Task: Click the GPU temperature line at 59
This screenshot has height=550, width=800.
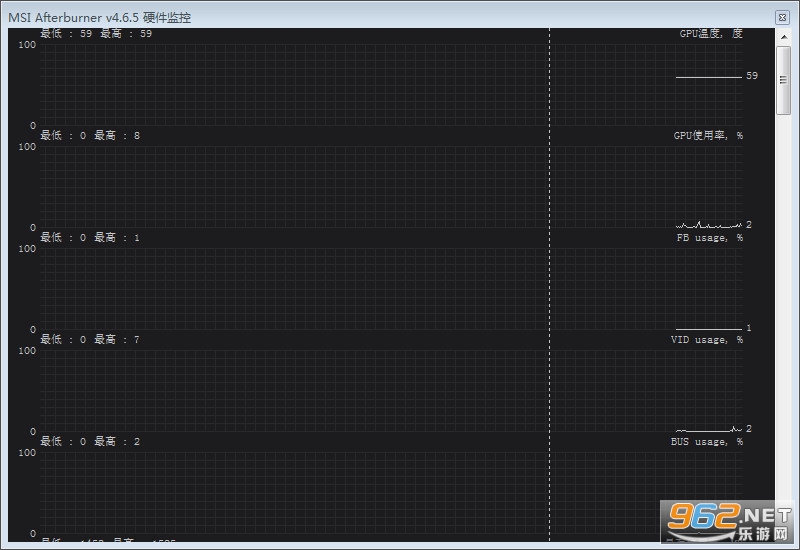Action: point(709,78)
